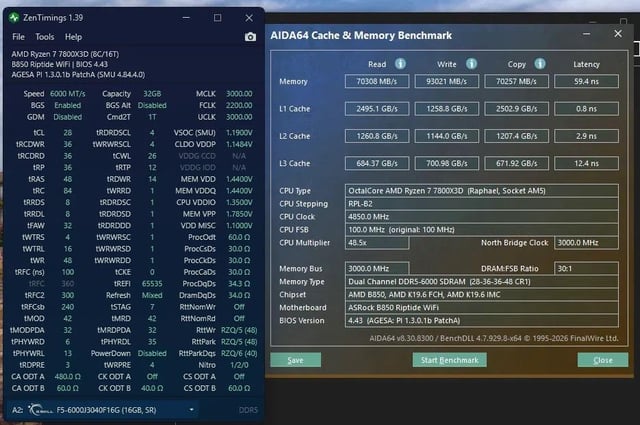Click the Memory Copy 70257 MB/s field

point(516,81)
